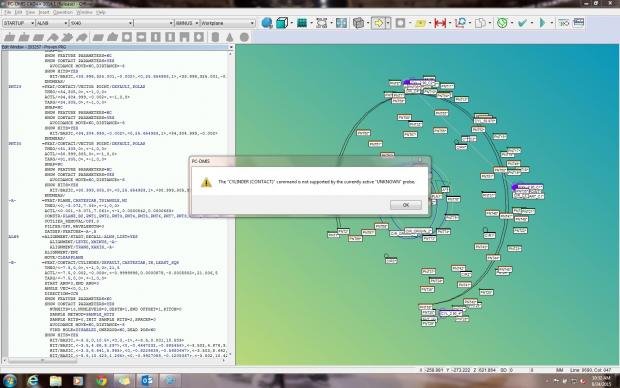Select the auto Surface Point feature icon

tap(24, 37)
